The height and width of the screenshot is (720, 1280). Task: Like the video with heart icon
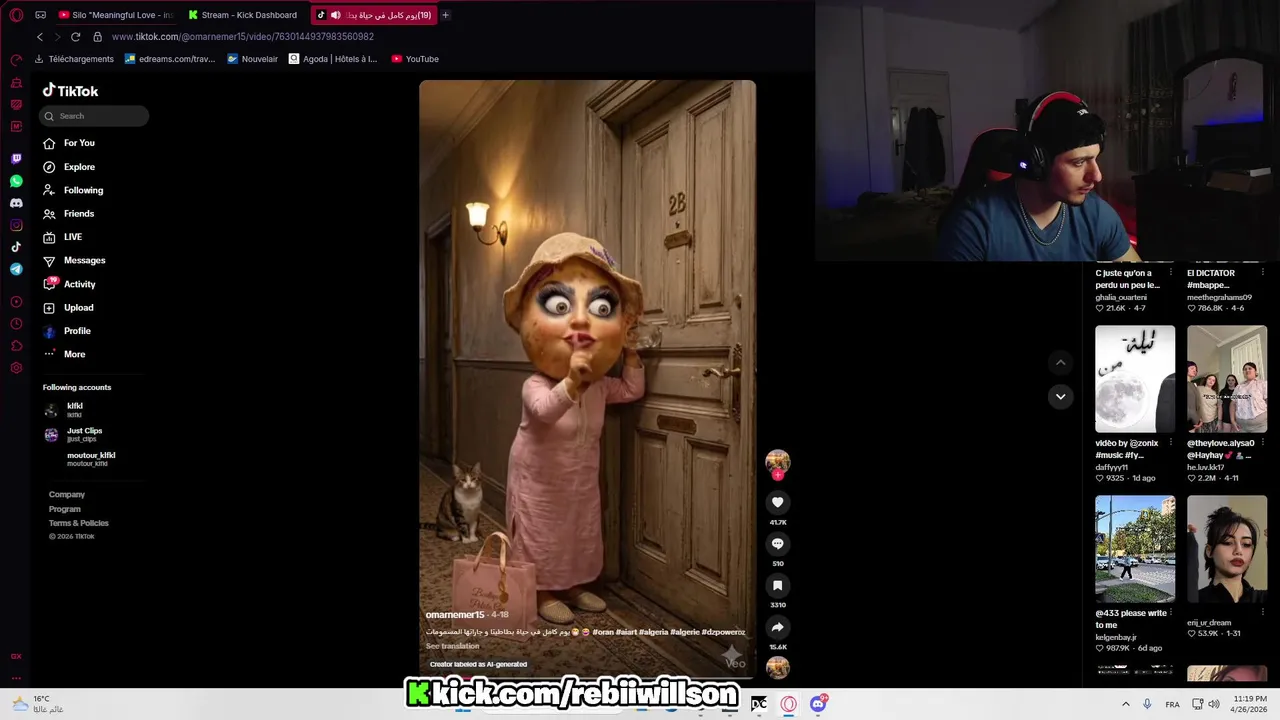[x=778, y=503]
